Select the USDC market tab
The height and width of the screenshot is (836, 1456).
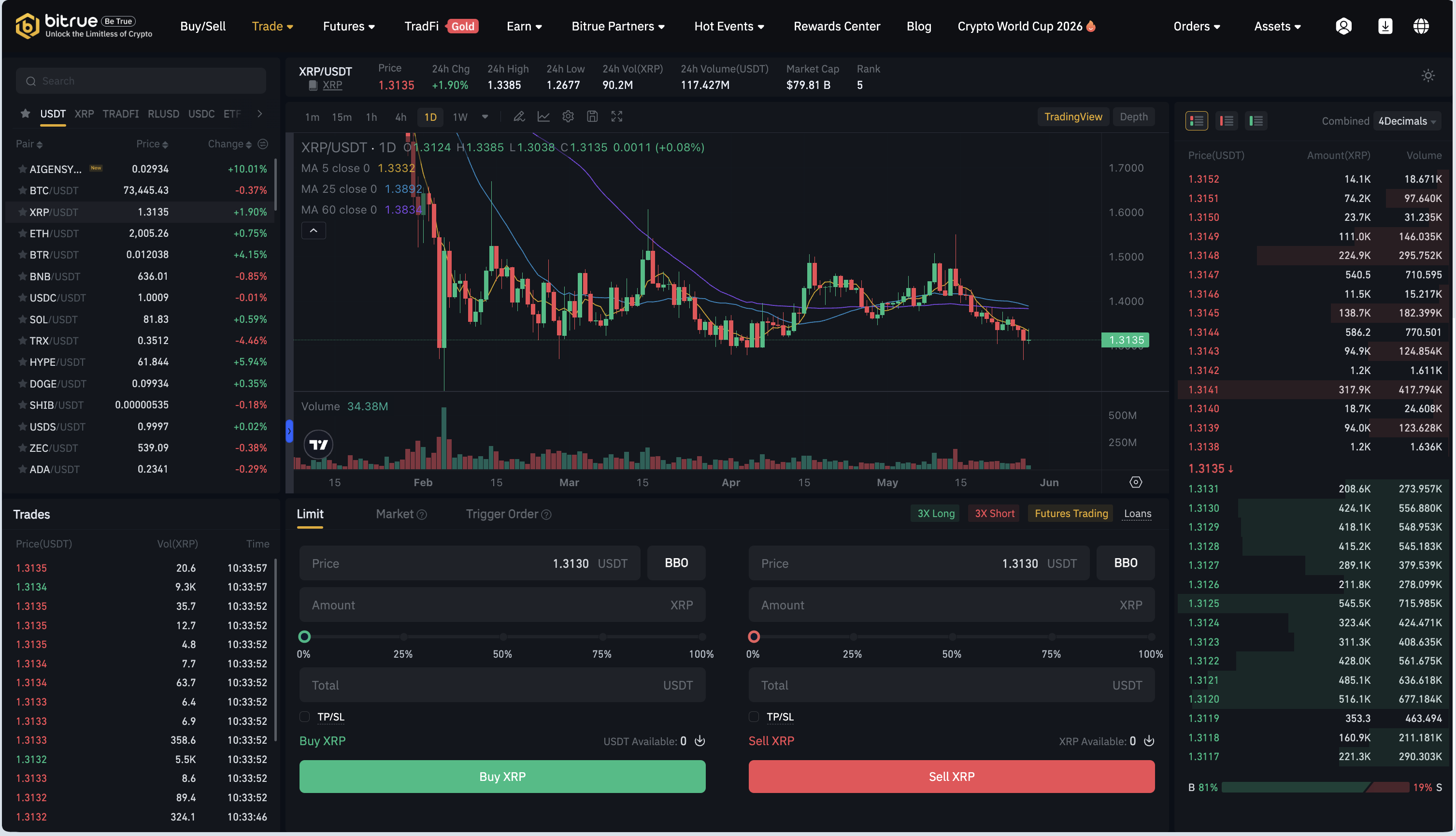pos(201,114)
